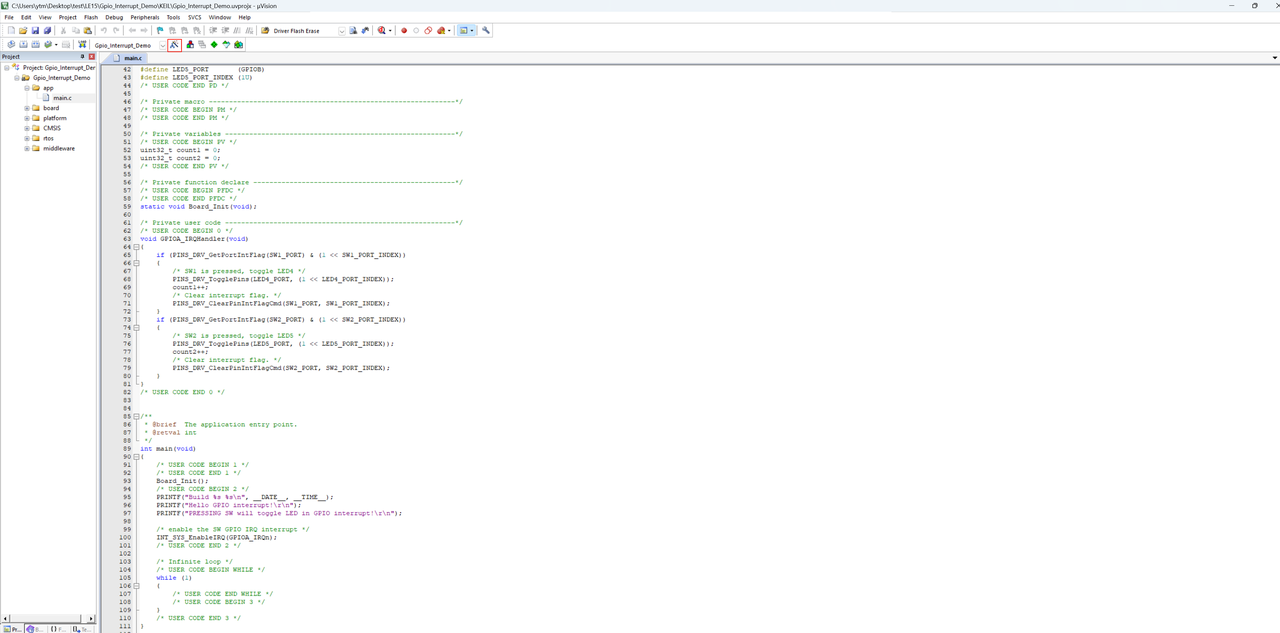Viewport: 1280px width, 633px height.
Task: Open the Driver Flash Erase dropdown
Action: pyautogui.click(x=341, y=31)
